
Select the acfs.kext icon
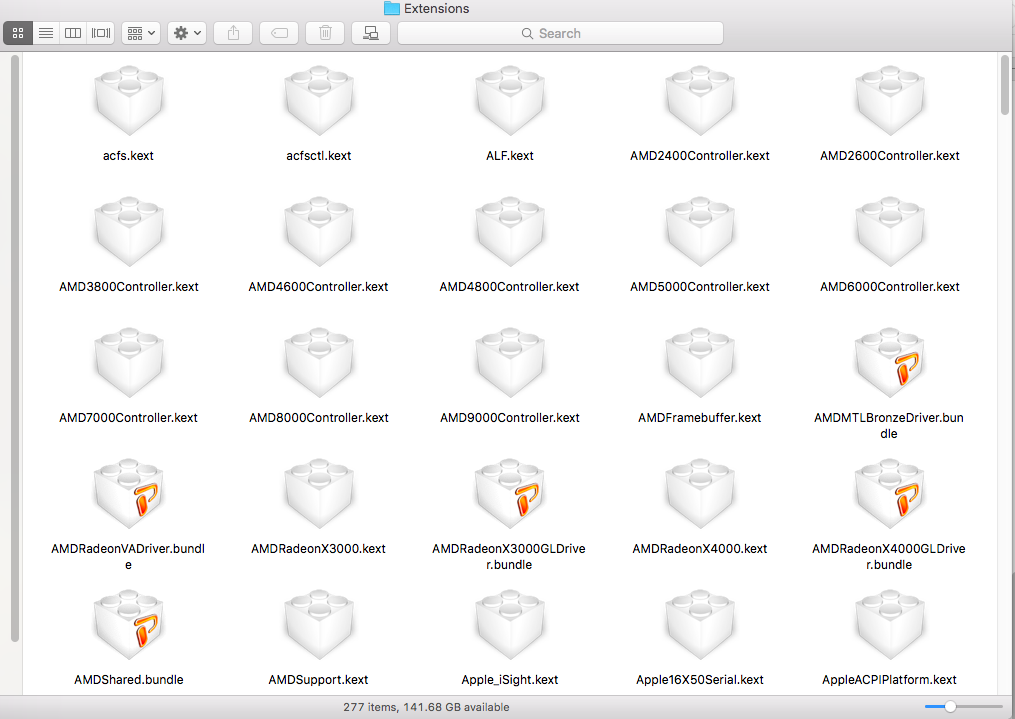point(129,100)
